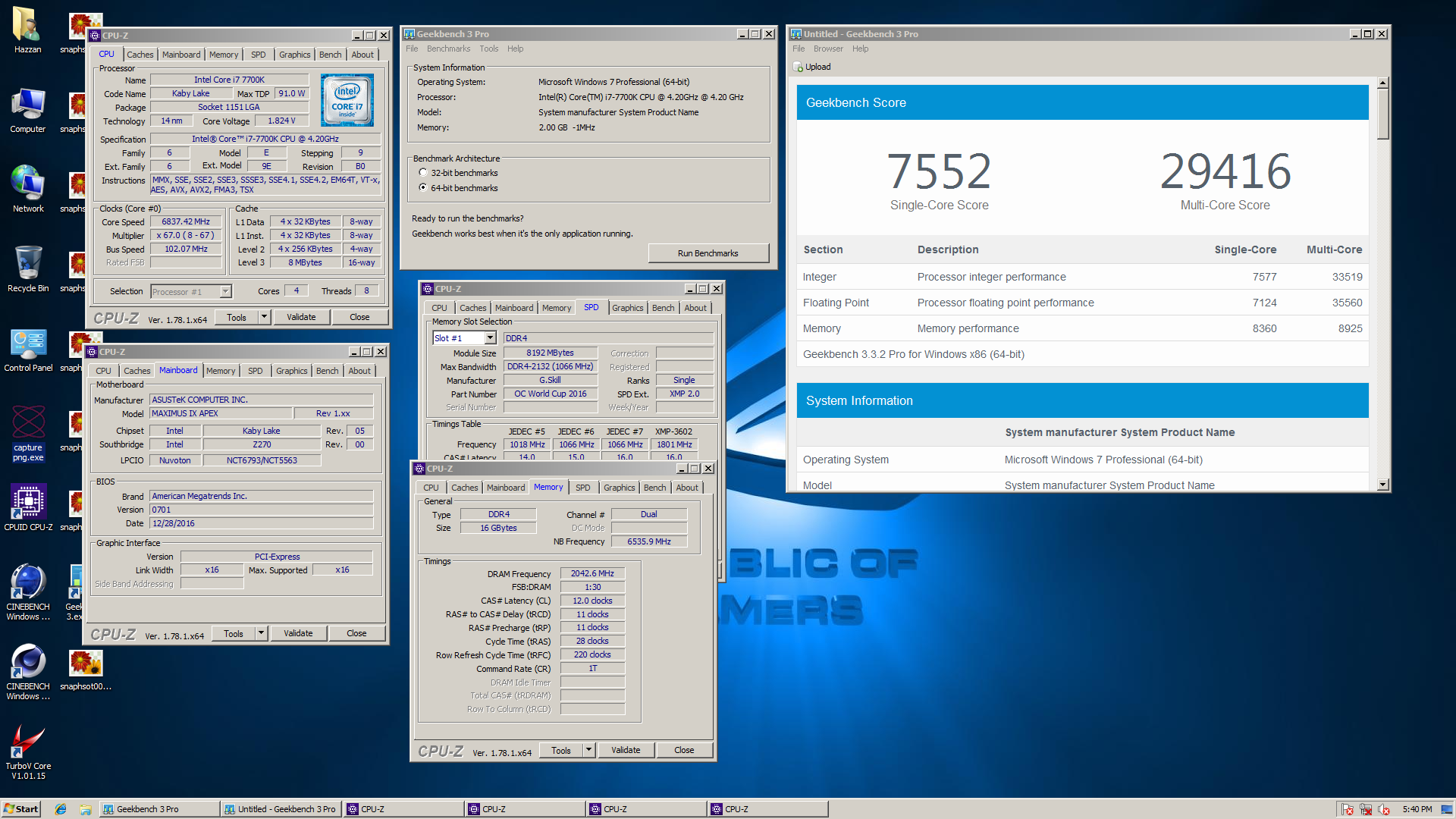Click the Core Speed value 6837.42 MHz
This screenshot has width=1456, height=819.
(186, 221)
